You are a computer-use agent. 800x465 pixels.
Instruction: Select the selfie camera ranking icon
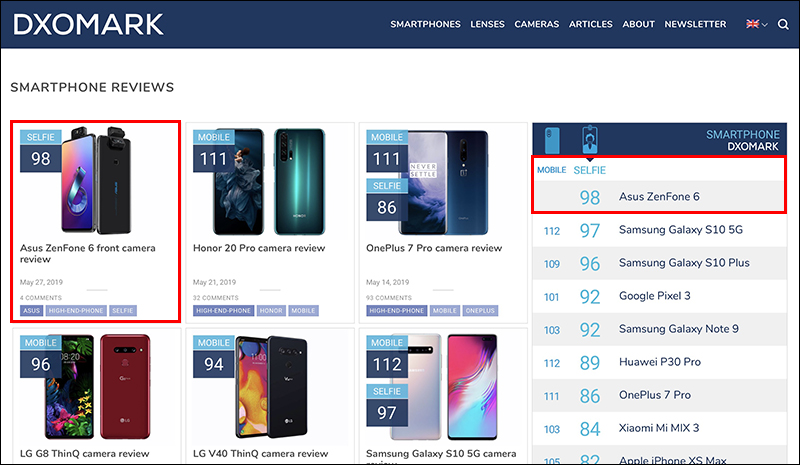coord(589,139)
